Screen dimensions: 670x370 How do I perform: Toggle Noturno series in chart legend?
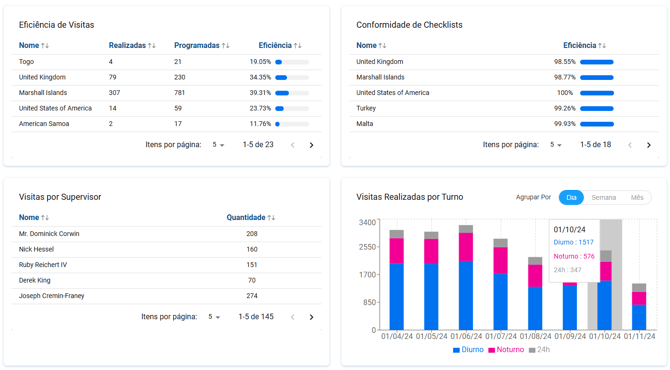tap(506, 350)
